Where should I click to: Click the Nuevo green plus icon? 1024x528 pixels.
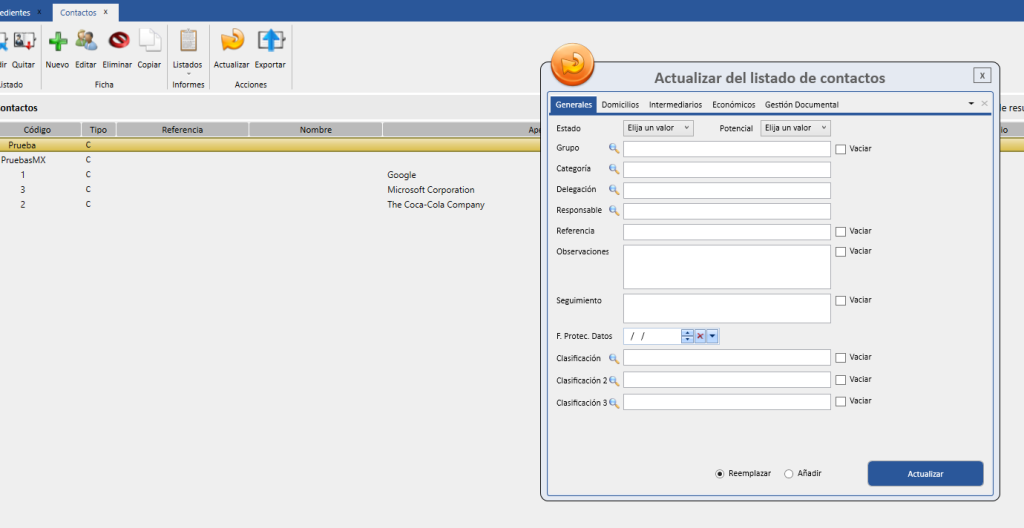coord(57,41)
